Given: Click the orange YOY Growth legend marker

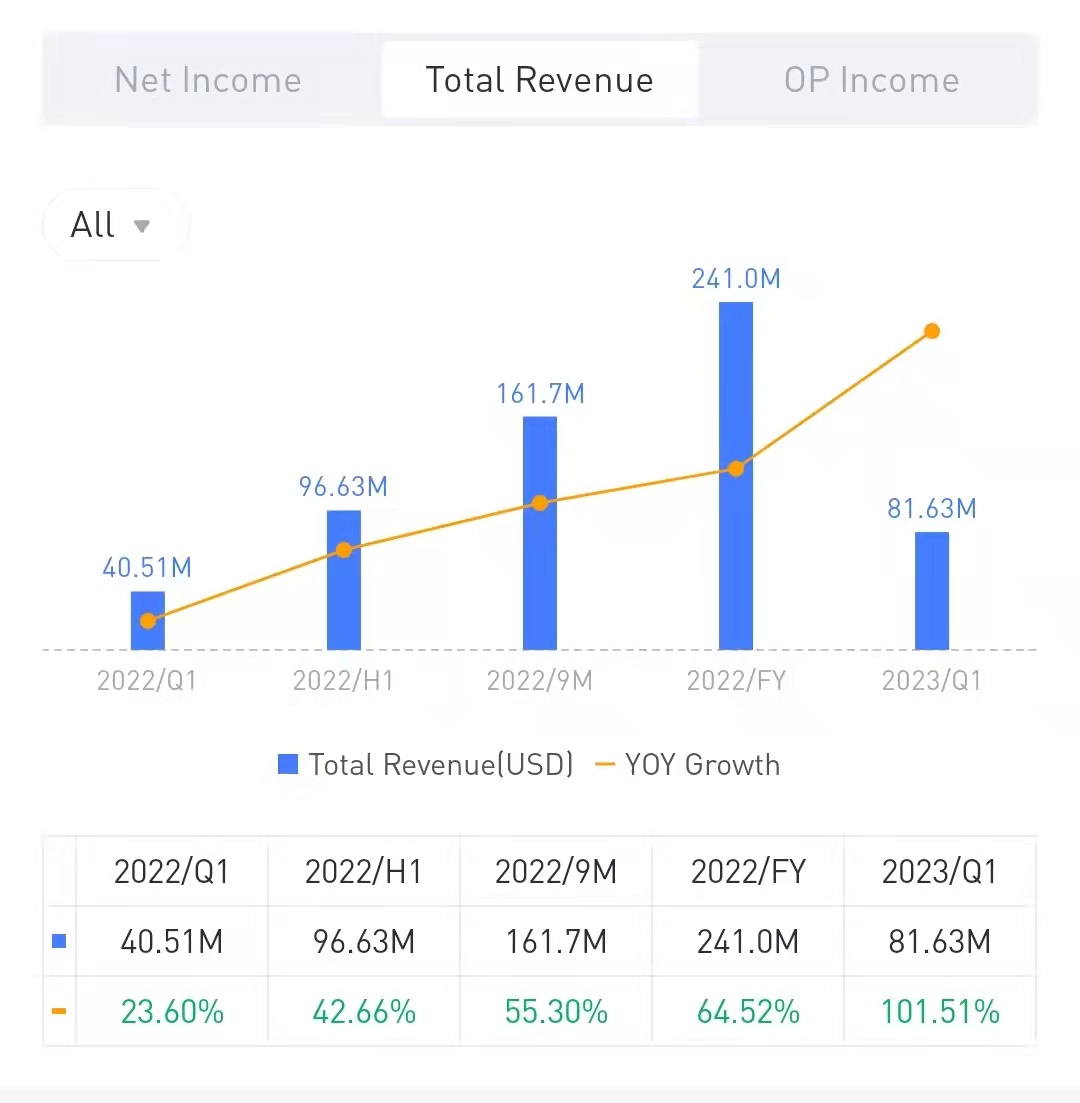Looking at the screenshot, I should point(605,764).
